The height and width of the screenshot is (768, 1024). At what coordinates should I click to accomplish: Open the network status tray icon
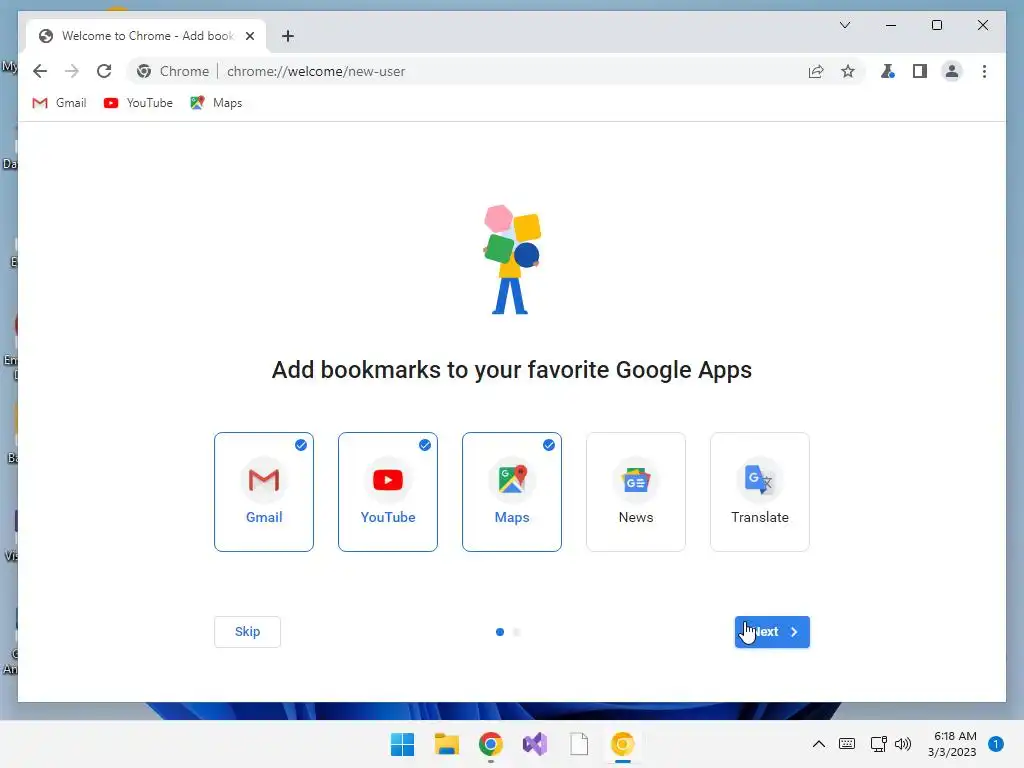pos(878,744)
